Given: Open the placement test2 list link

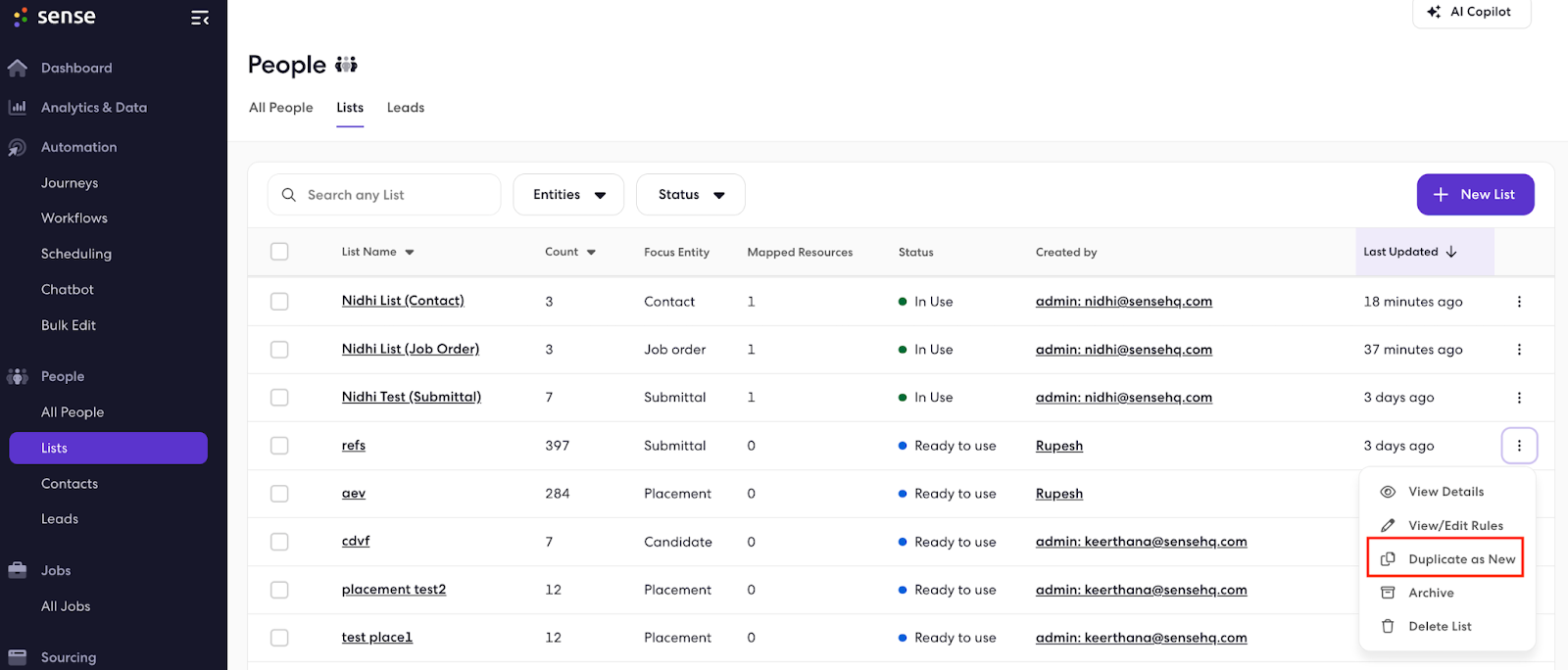Looking at the screenshot, I should (x=393, y=590).
